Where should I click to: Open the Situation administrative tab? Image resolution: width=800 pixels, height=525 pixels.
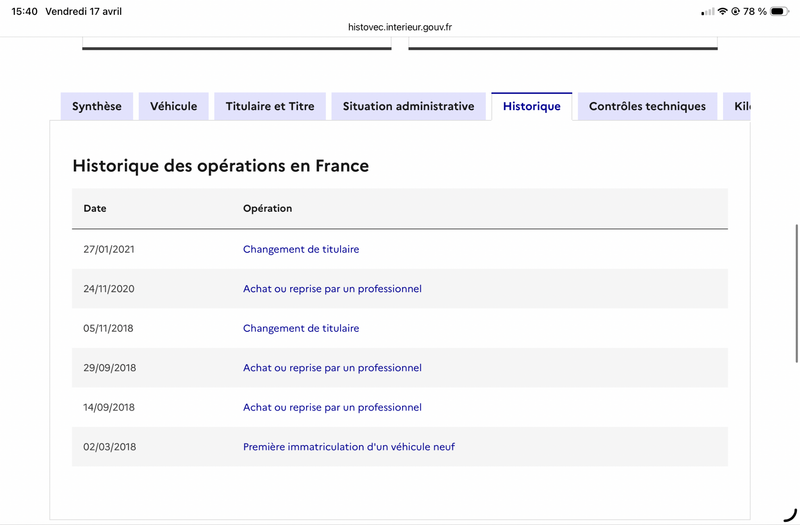click(x=408, y=106)
